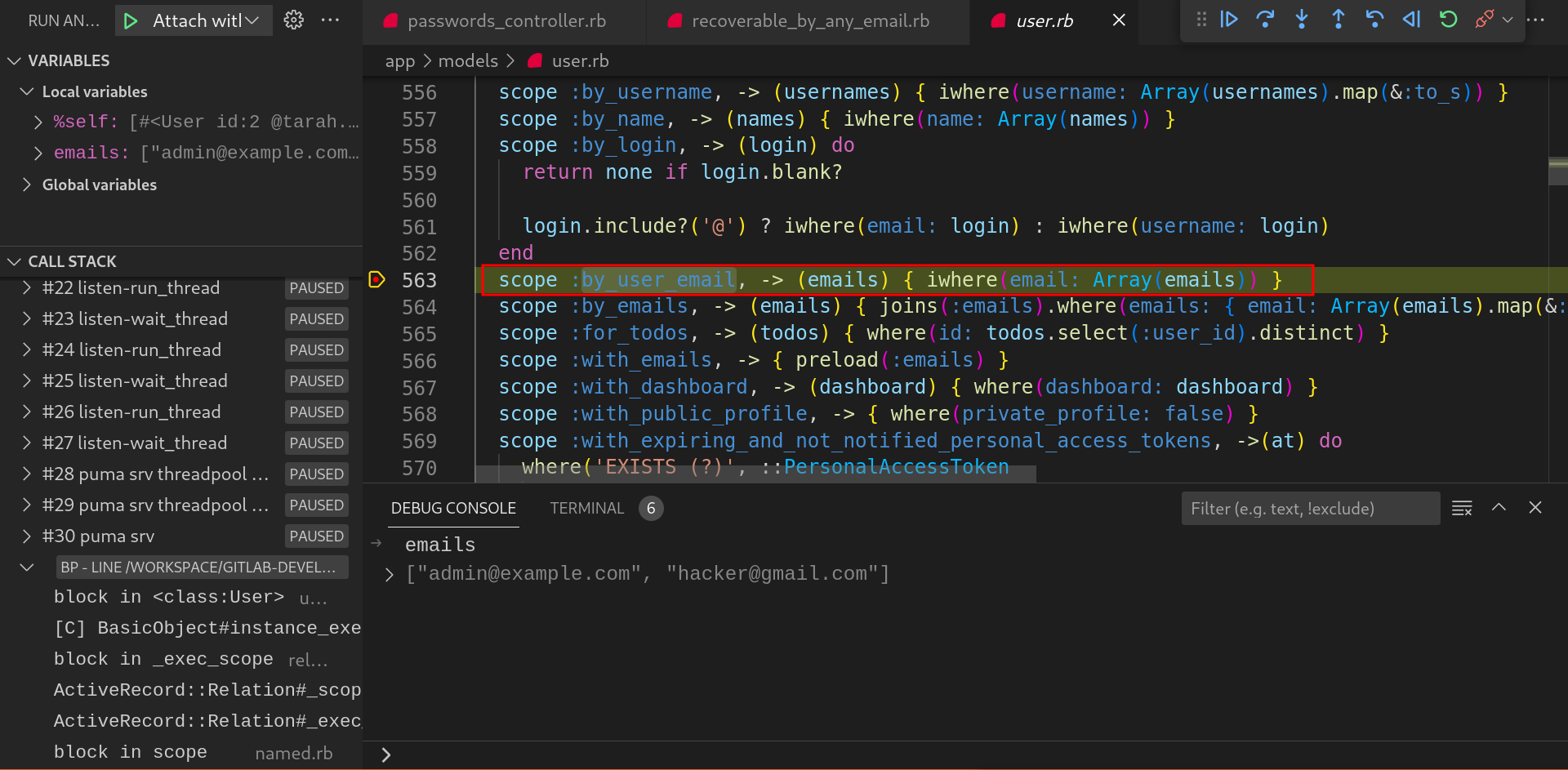Open the TERMINAL tab

click(x=586, y=508)
